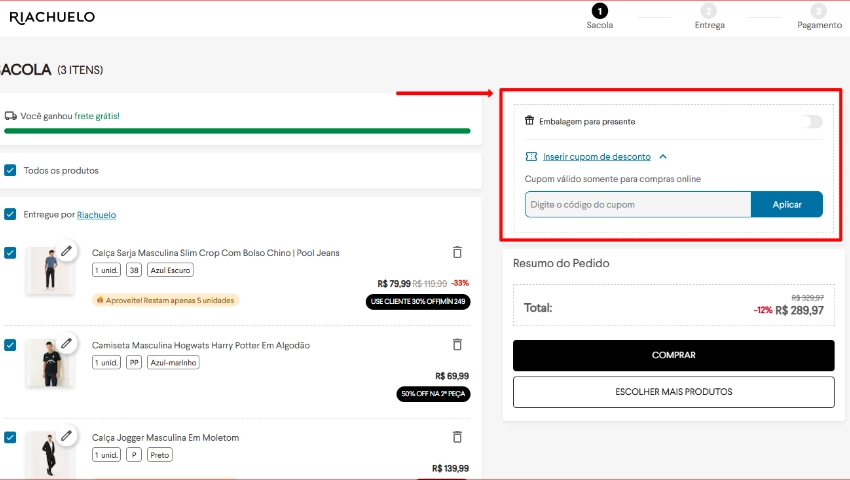This screenshot has height=480, width=850.
Task: Uncheck the Todos os produtos checkbox
Action: [x=10, y=170]
